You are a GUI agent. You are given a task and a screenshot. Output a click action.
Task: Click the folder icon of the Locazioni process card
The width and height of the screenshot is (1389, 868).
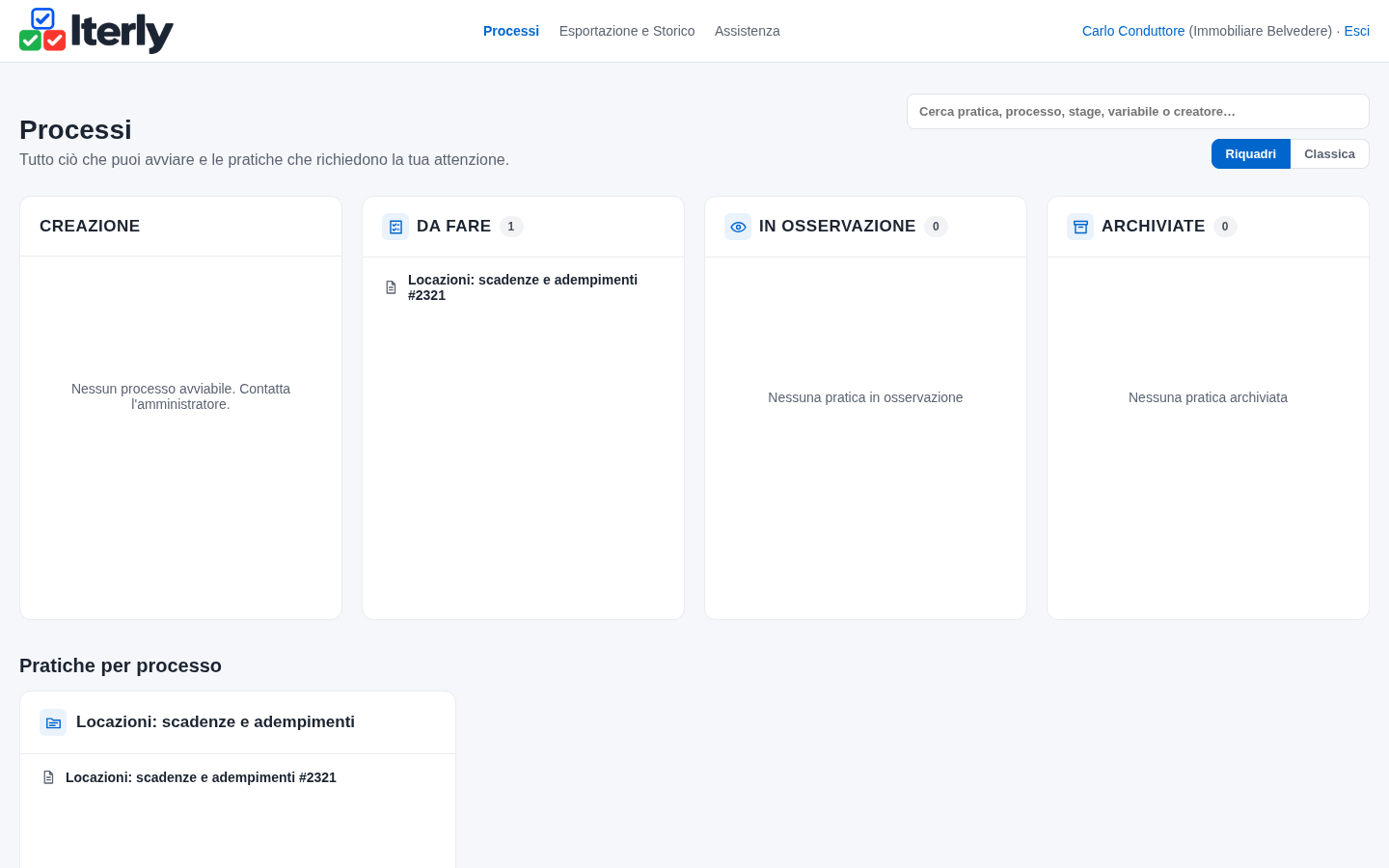[x=53, y=722]
